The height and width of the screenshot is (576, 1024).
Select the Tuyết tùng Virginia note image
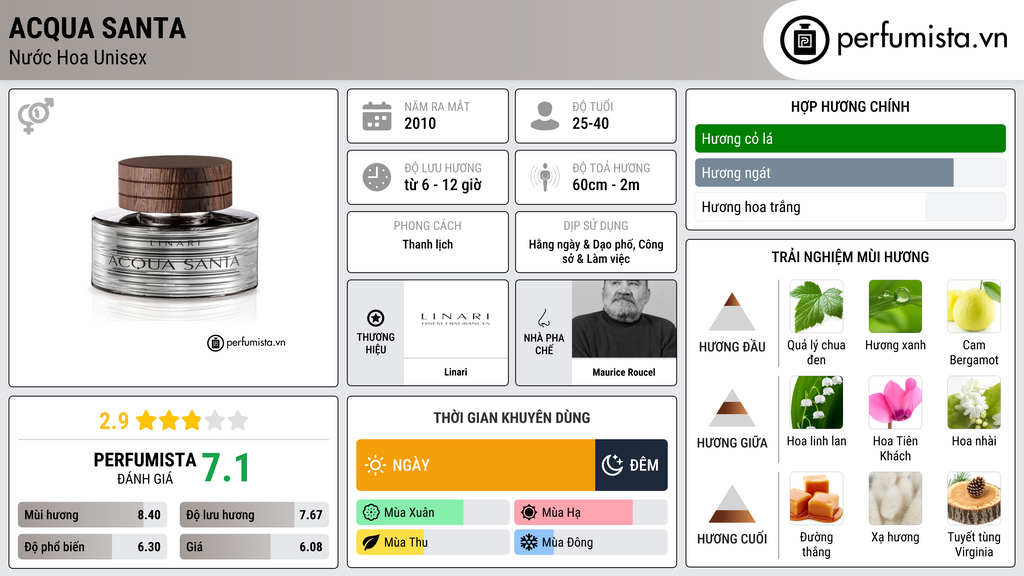[x=974, y=498]
